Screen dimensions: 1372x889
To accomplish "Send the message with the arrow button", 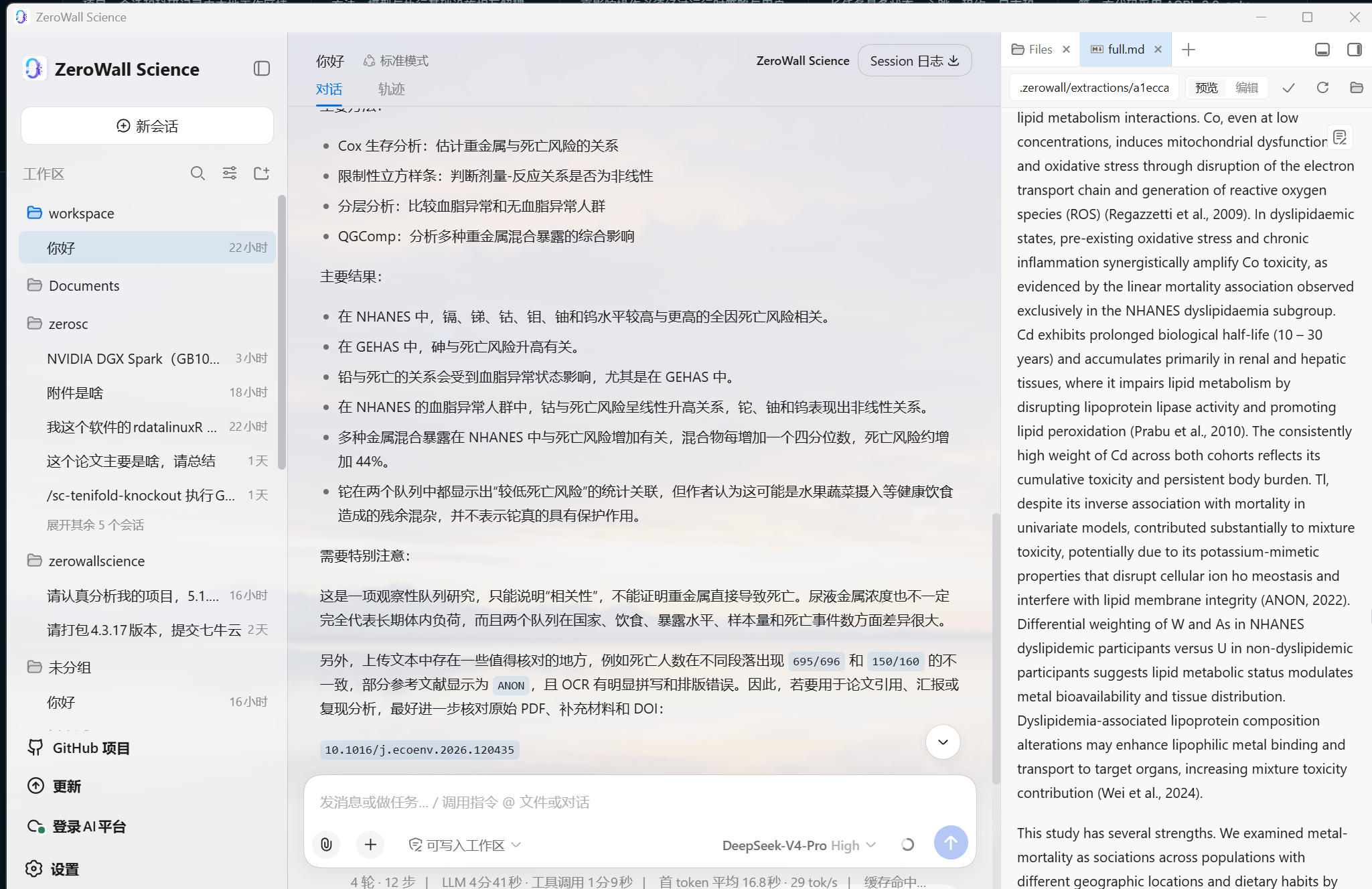I will tap(951, 843).
